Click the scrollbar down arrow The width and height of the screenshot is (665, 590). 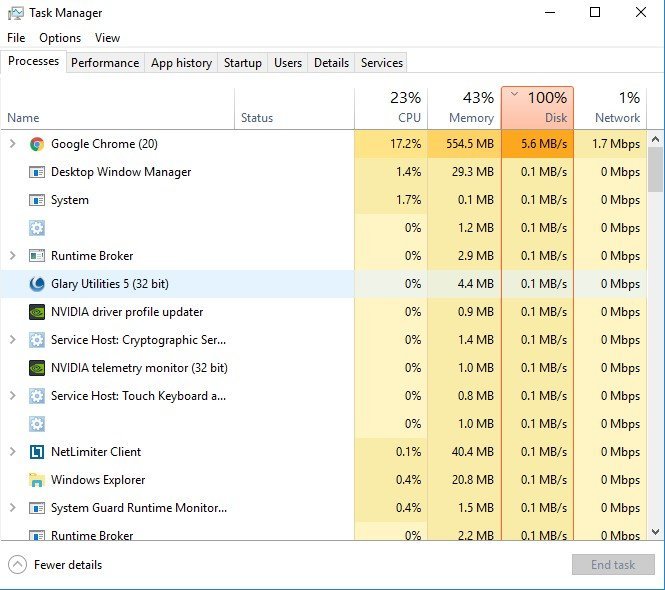[655, 532]
